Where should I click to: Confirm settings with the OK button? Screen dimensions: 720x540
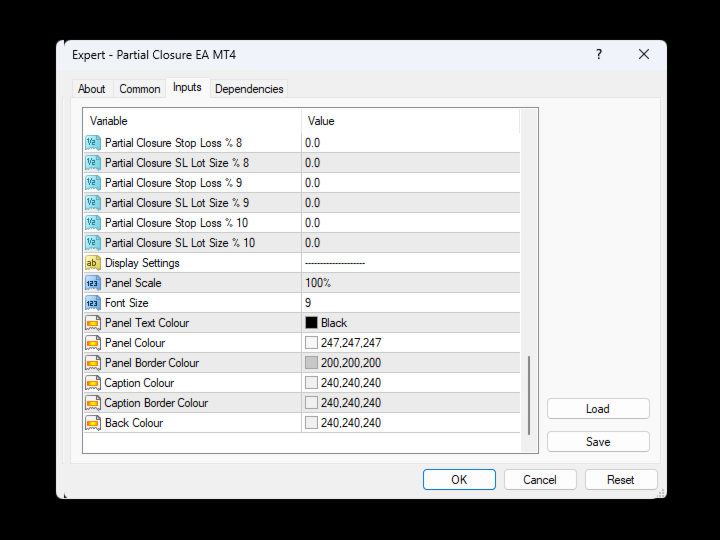459,479
